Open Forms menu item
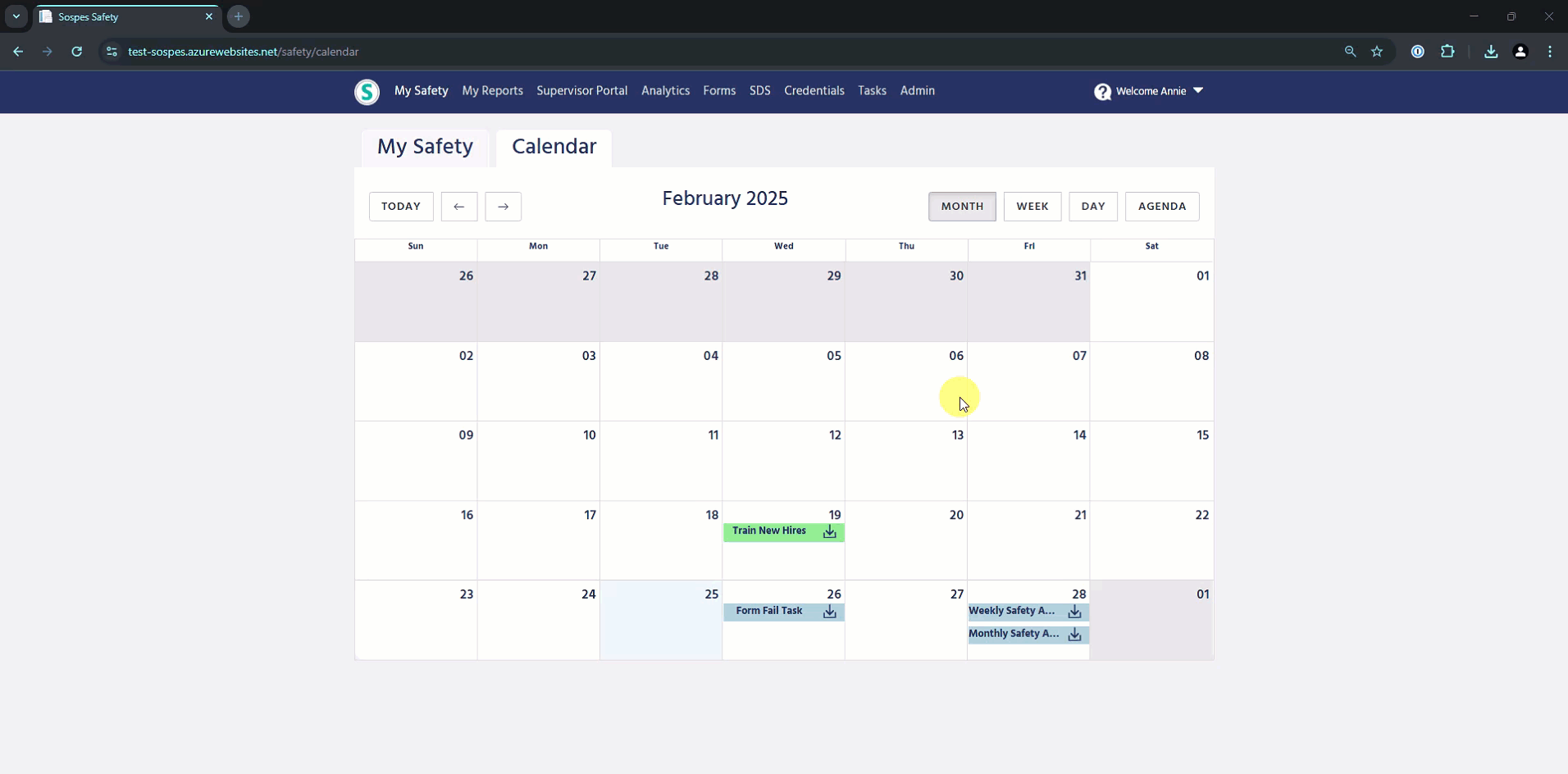This screenshot has height=774, width=1568. 719,91
